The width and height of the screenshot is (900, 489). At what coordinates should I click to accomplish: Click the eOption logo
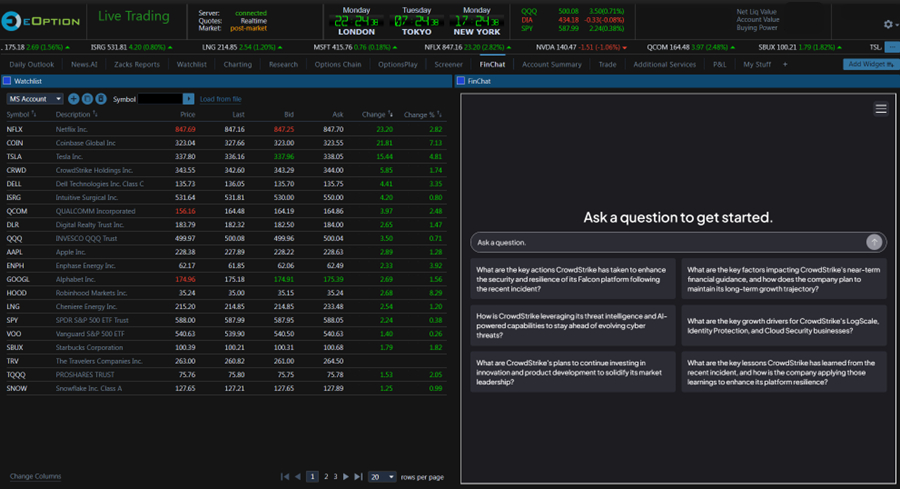point(41,21)
